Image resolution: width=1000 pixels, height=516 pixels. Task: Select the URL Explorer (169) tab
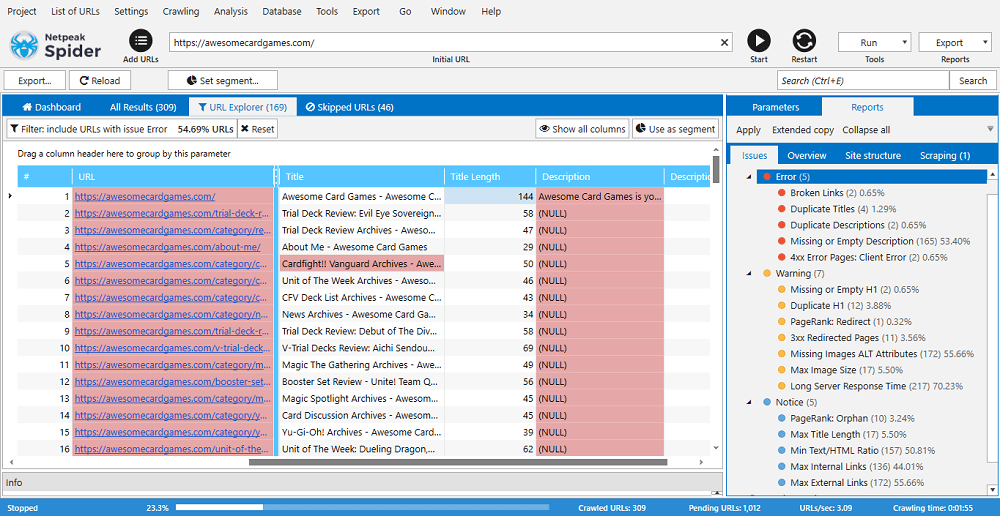point(242,107)
